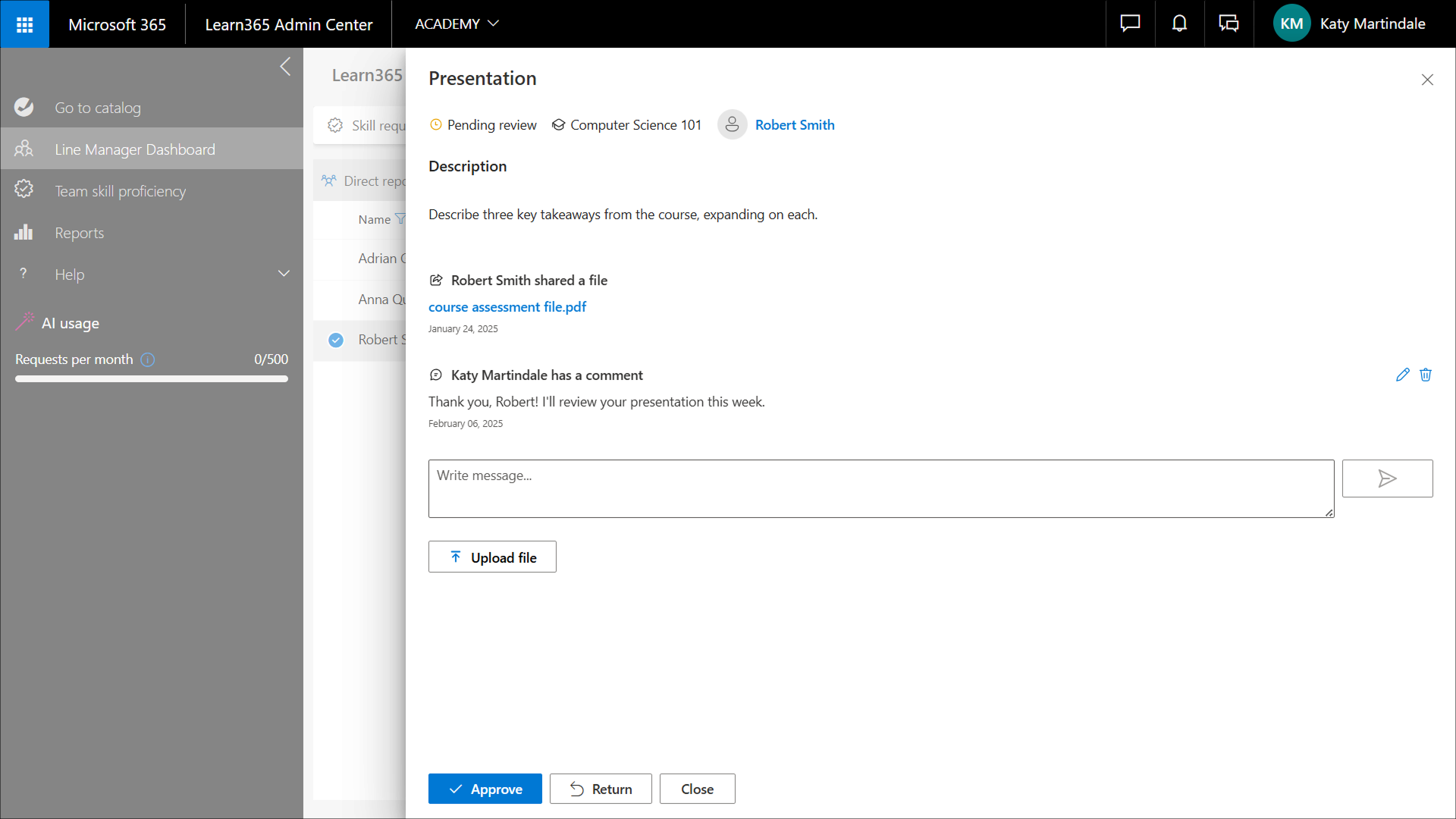Expand the ACADEMY dropdown
1456x819 pixels.
click(x=457, y=24)
